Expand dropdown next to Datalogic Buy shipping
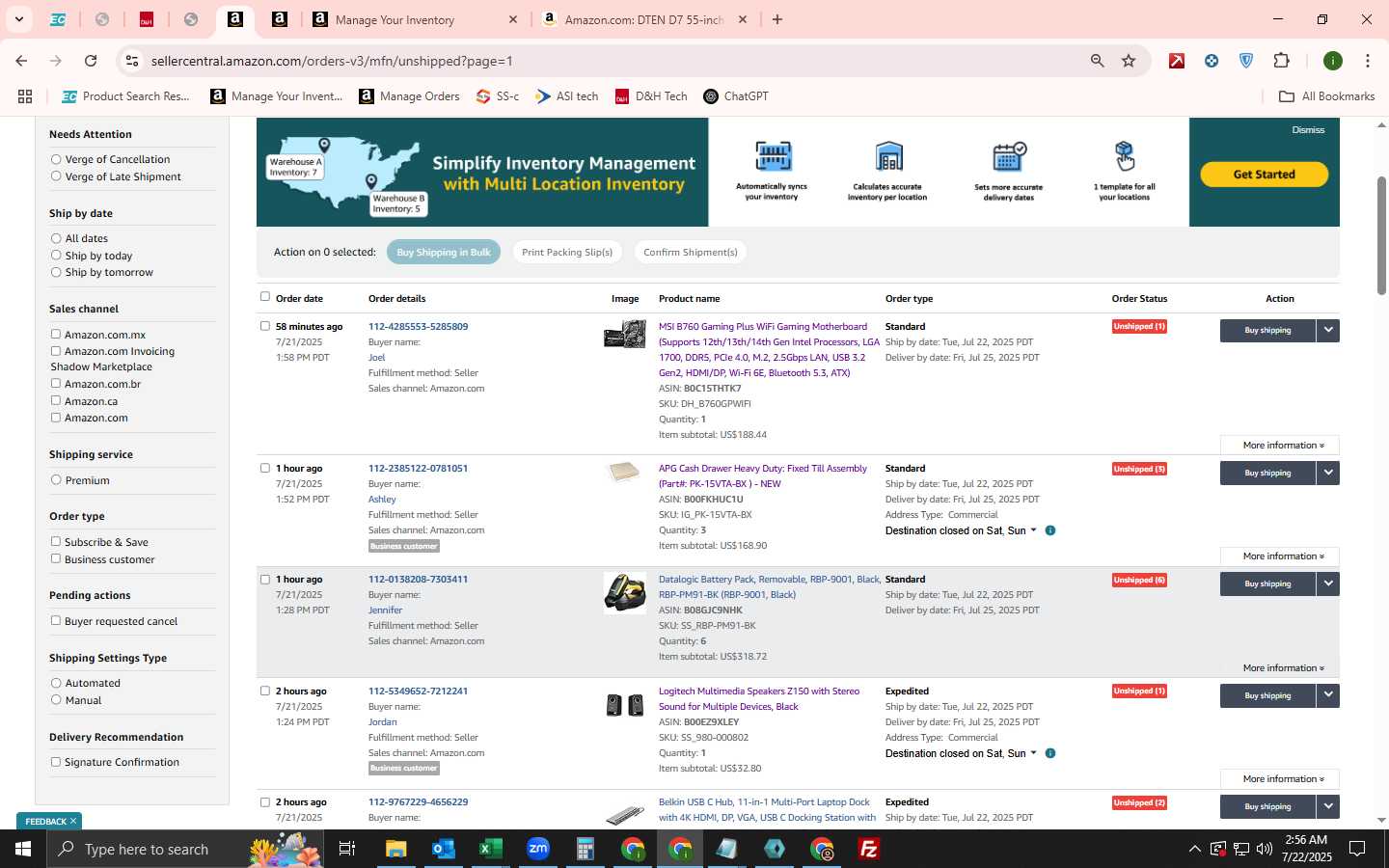 (x=1328, y=583)
